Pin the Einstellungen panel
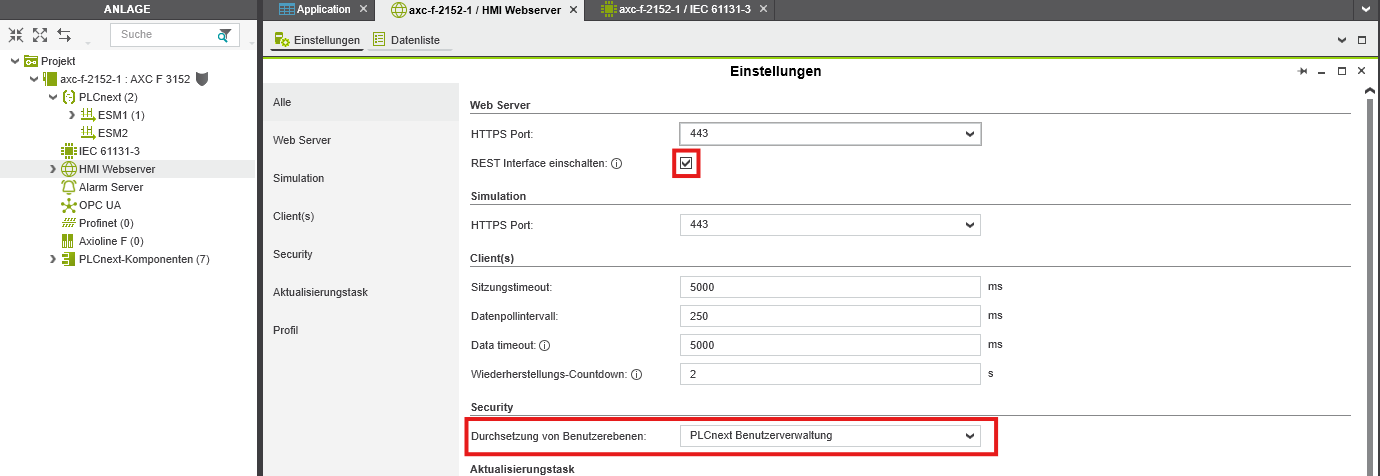 click(x=1302, y=72)
